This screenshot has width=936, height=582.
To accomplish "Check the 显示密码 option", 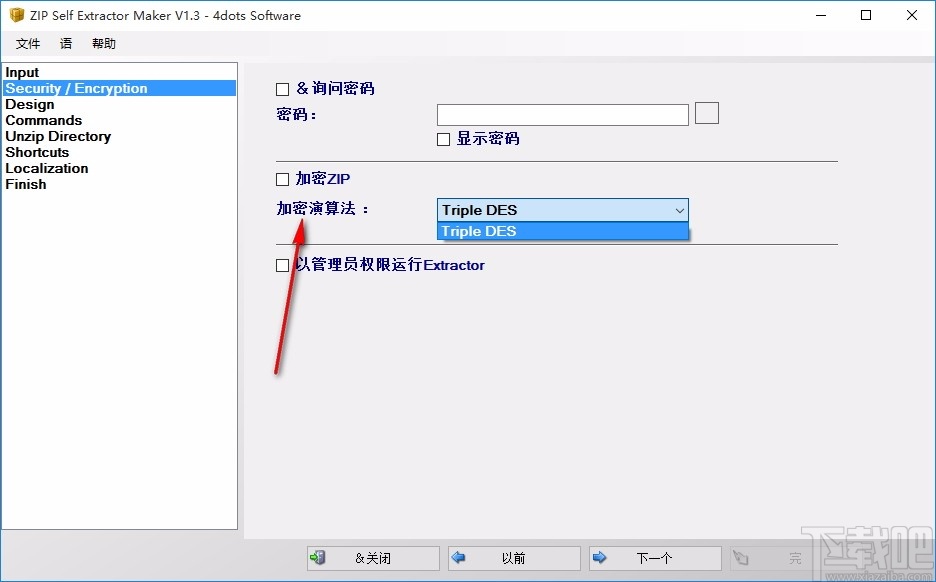I will pos(443,139).
